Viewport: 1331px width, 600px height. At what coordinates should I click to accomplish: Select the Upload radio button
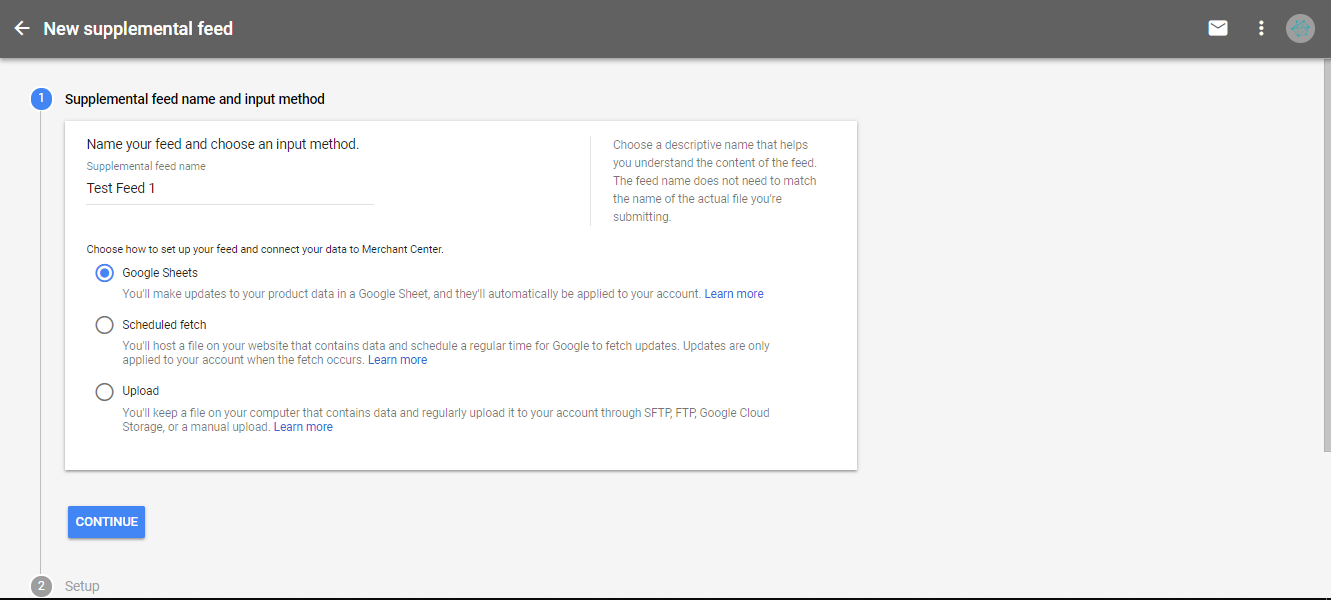pyautogui.click(x=104, y=391)
